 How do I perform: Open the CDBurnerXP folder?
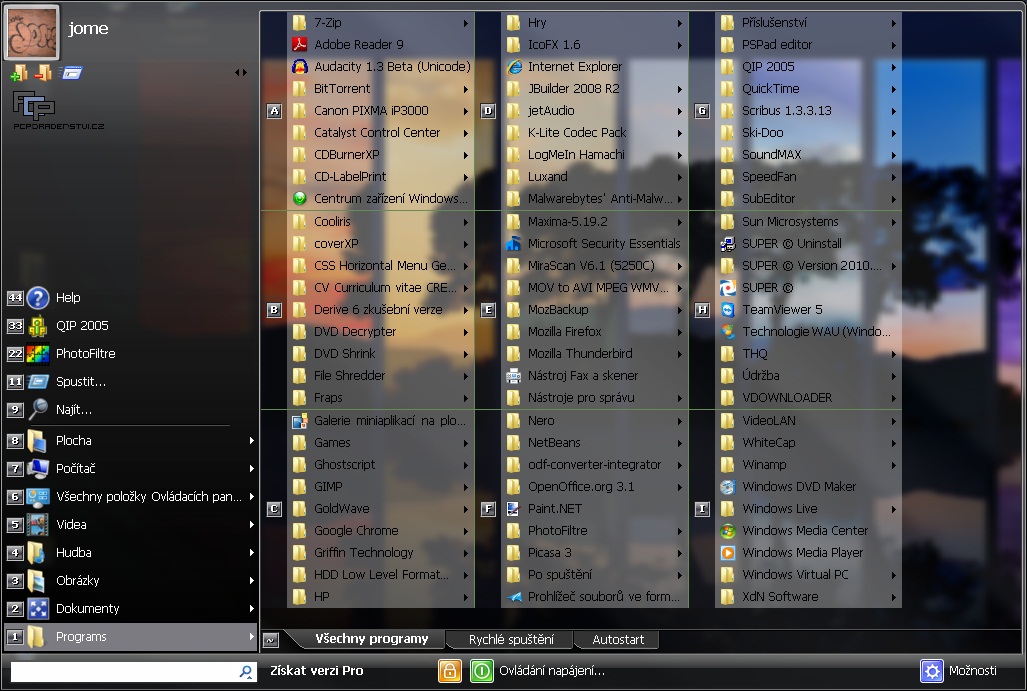click(x=381, y=155)
